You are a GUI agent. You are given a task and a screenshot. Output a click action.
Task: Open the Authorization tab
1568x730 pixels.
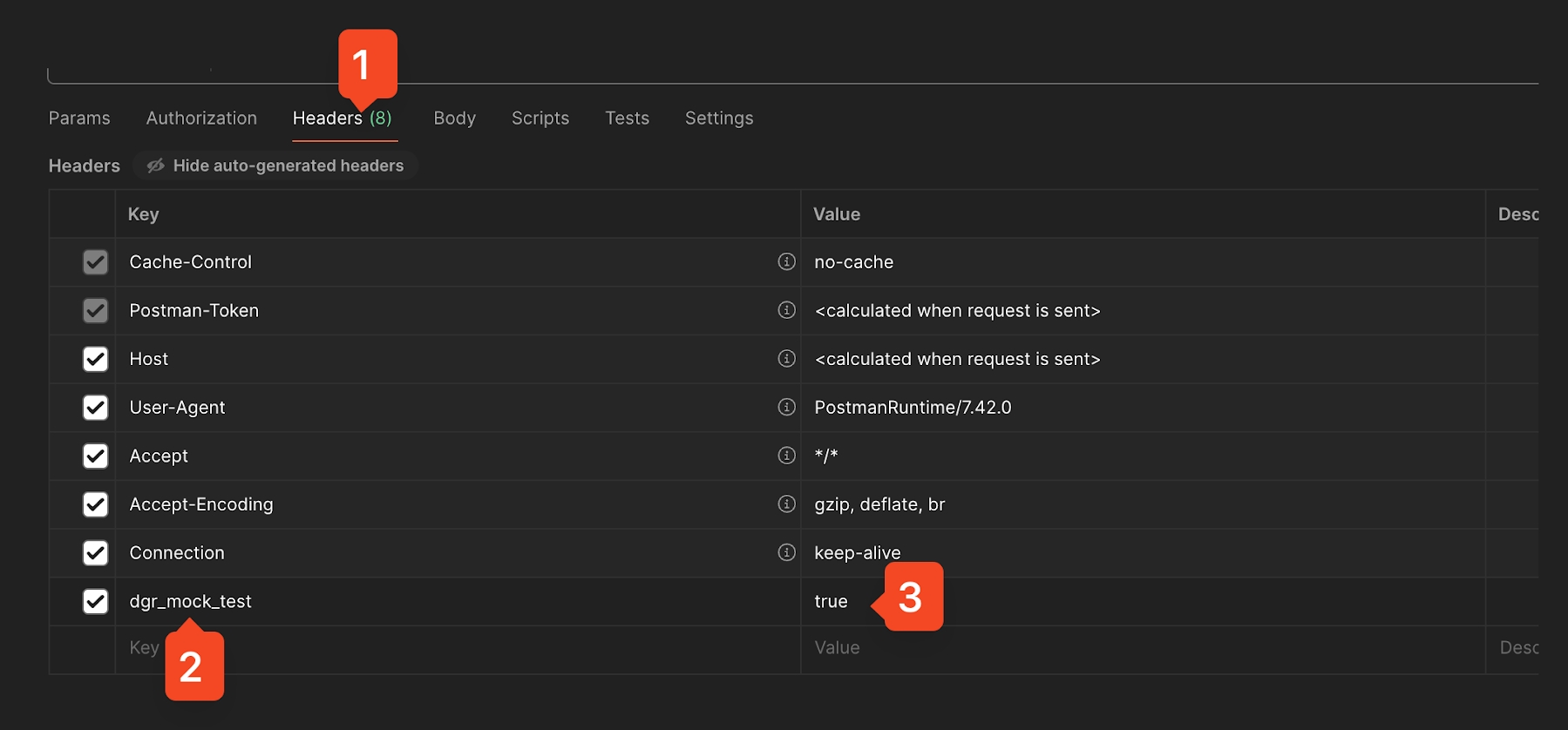[x=201, y=118]
